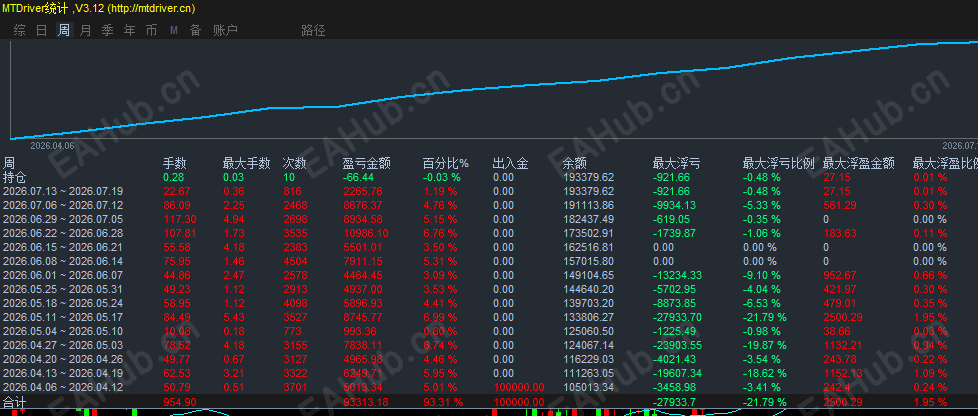Screen dimensions: 978x416
Task: Click profit amount 10986.10
Action: 366,233
